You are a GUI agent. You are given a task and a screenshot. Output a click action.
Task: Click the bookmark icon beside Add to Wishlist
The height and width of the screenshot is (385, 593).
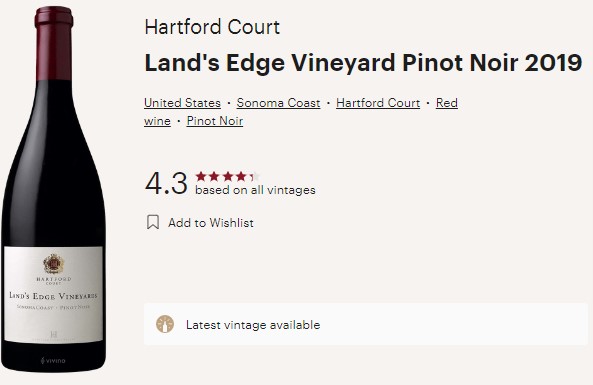click(153, 222)
